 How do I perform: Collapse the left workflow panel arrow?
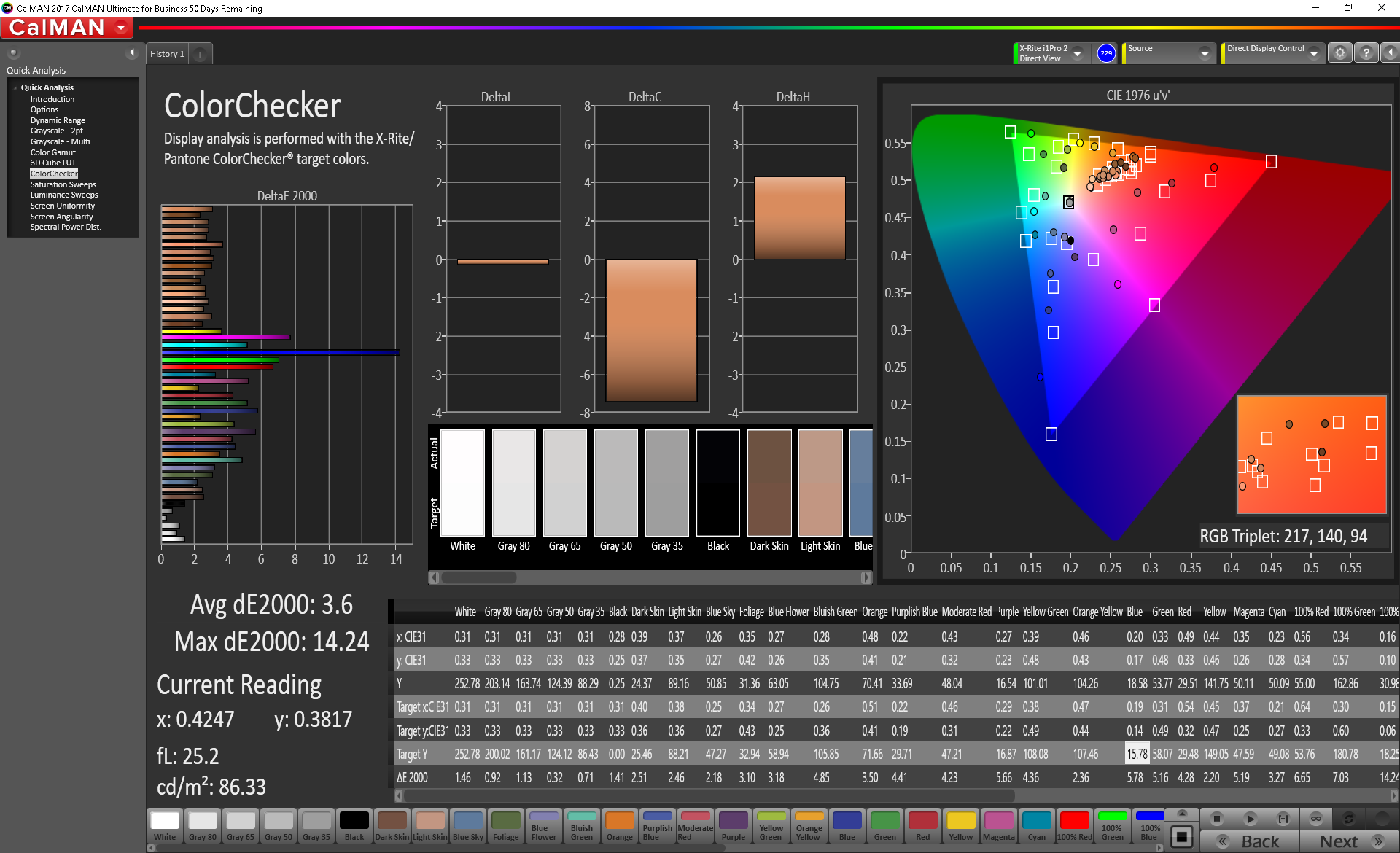(x=132, y=52)
